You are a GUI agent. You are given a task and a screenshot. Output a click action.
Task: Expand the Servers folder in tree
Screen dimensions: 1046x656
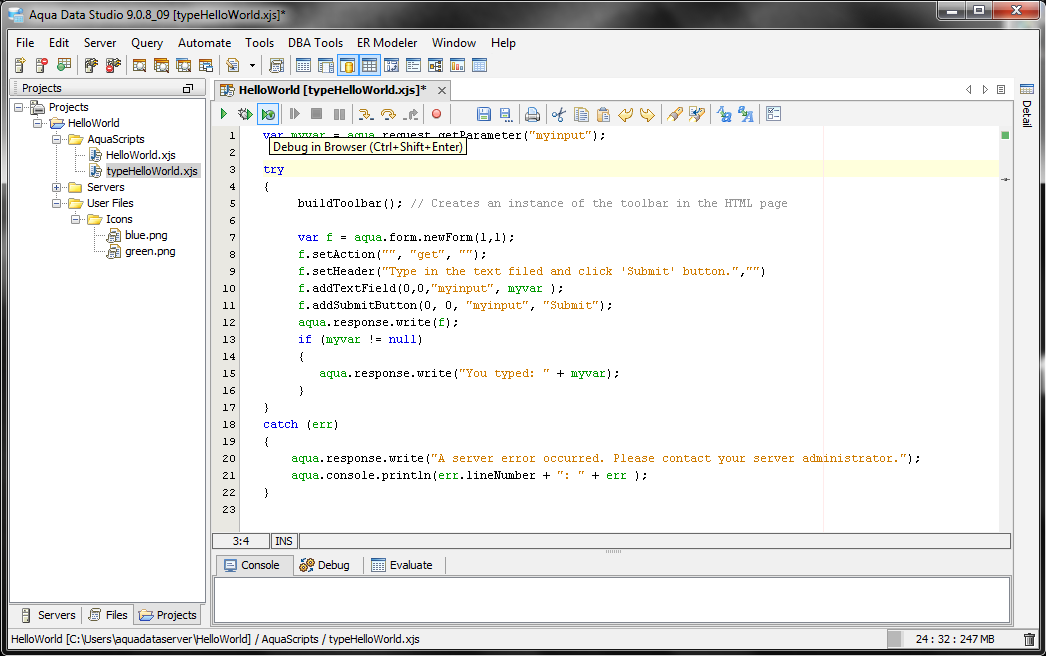pyautogui.click(x=57, y=187)
